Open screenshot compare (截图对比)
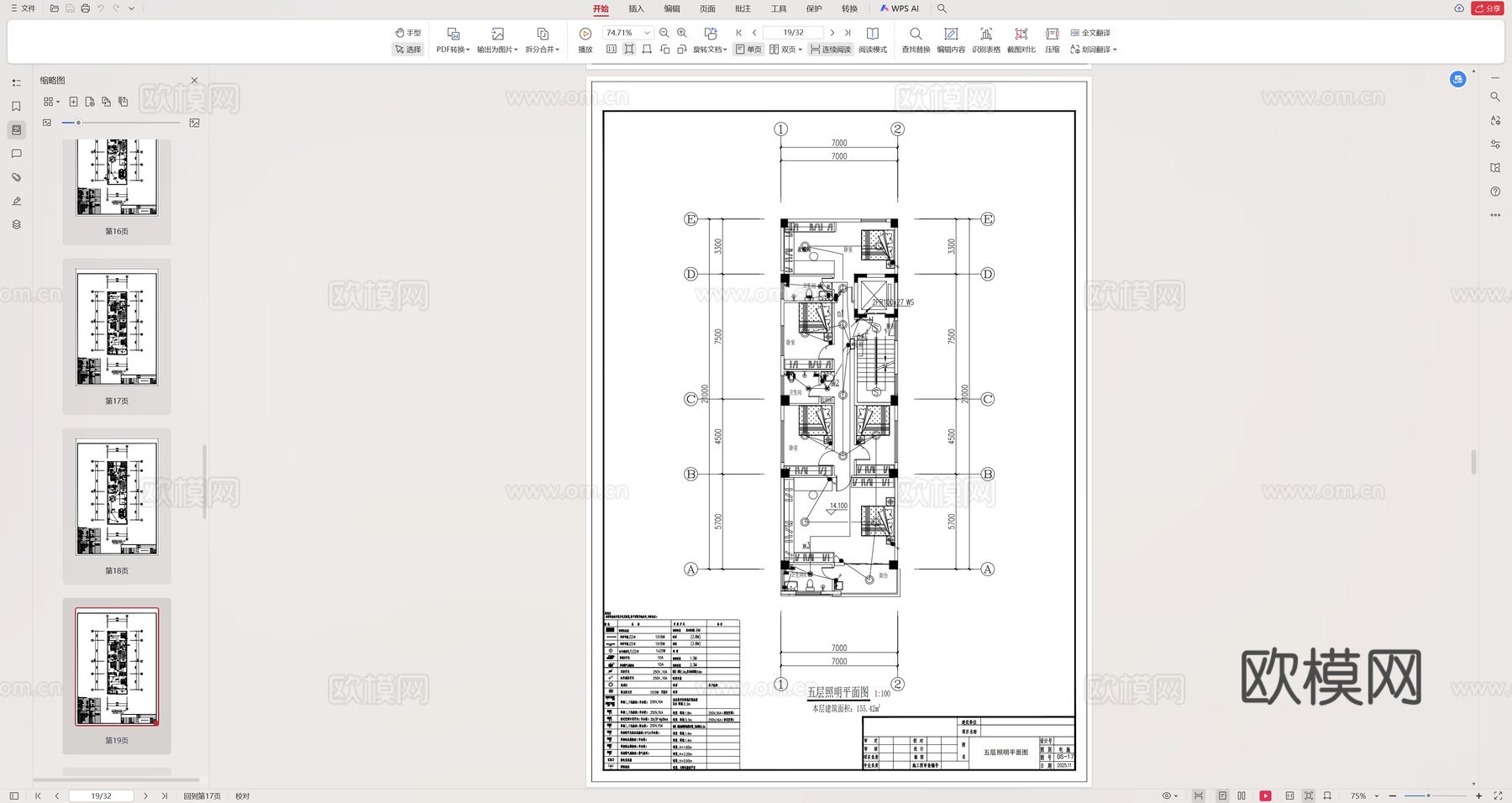Image resolution: width=1512 pixels, height=803 pixels. click(1021, 40)
